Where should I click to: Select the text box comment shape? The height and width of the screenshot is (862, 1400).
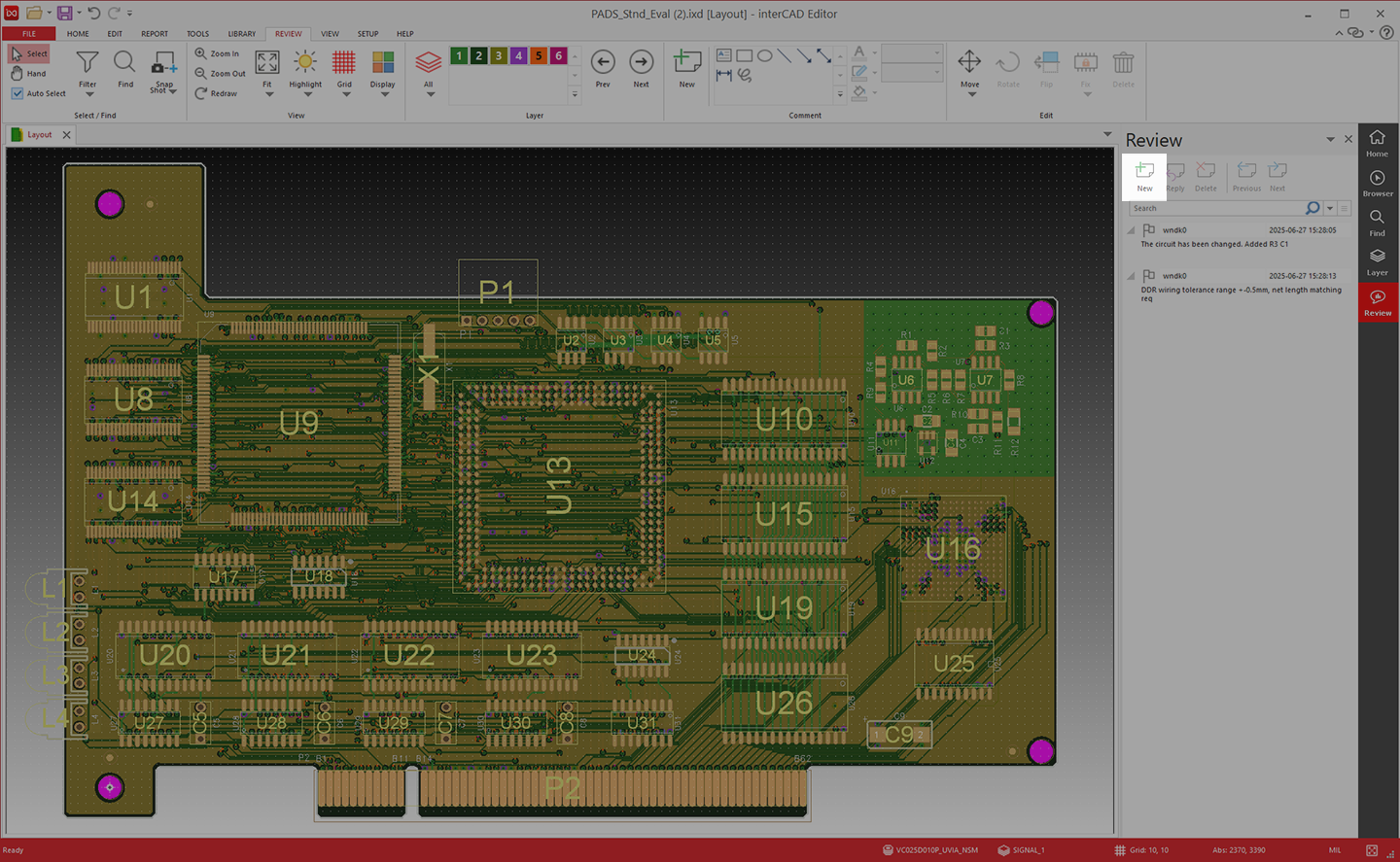coord(724,55)
